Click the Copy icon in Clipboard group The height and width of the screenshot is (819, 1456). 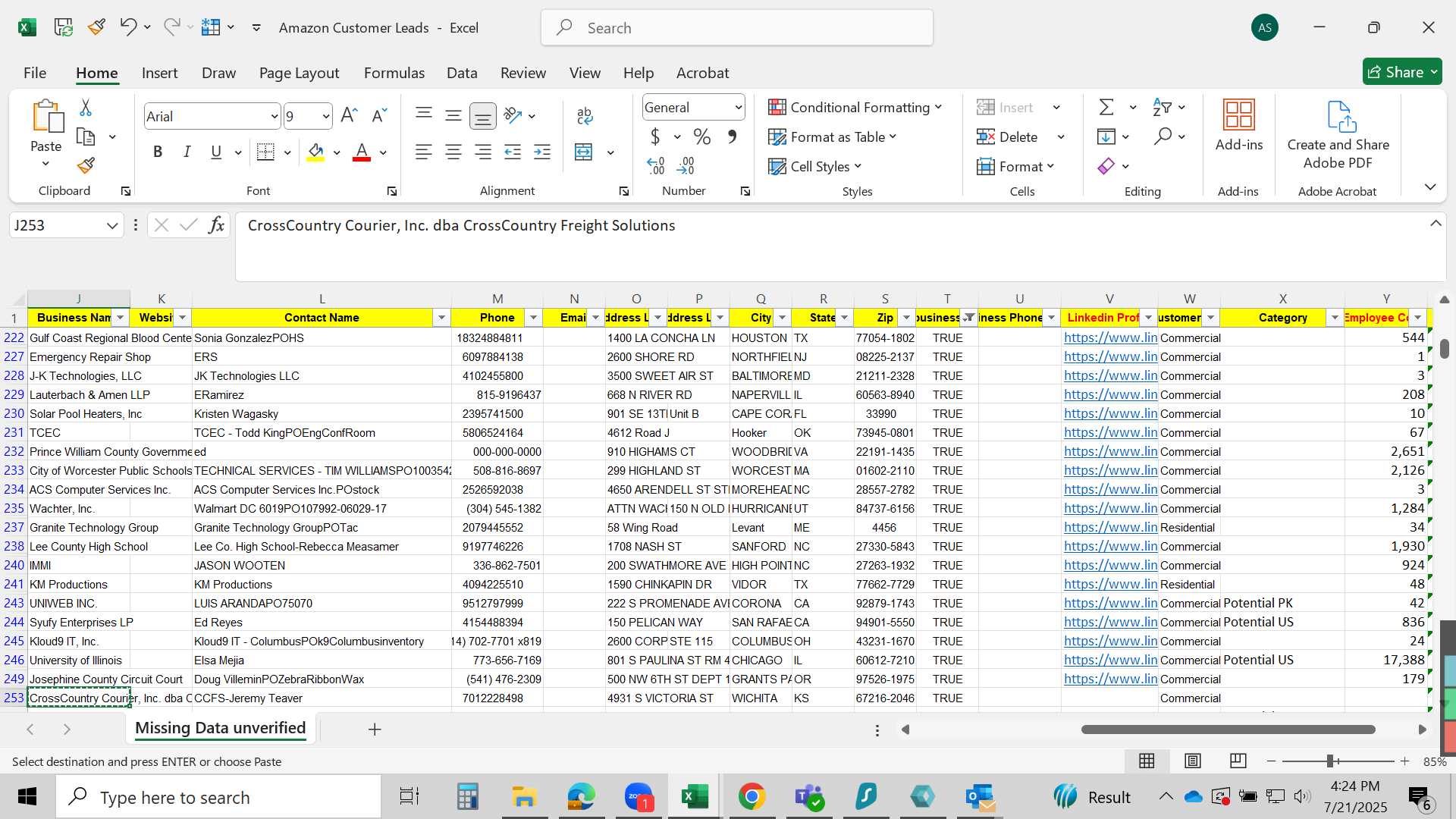coord(86,137)
